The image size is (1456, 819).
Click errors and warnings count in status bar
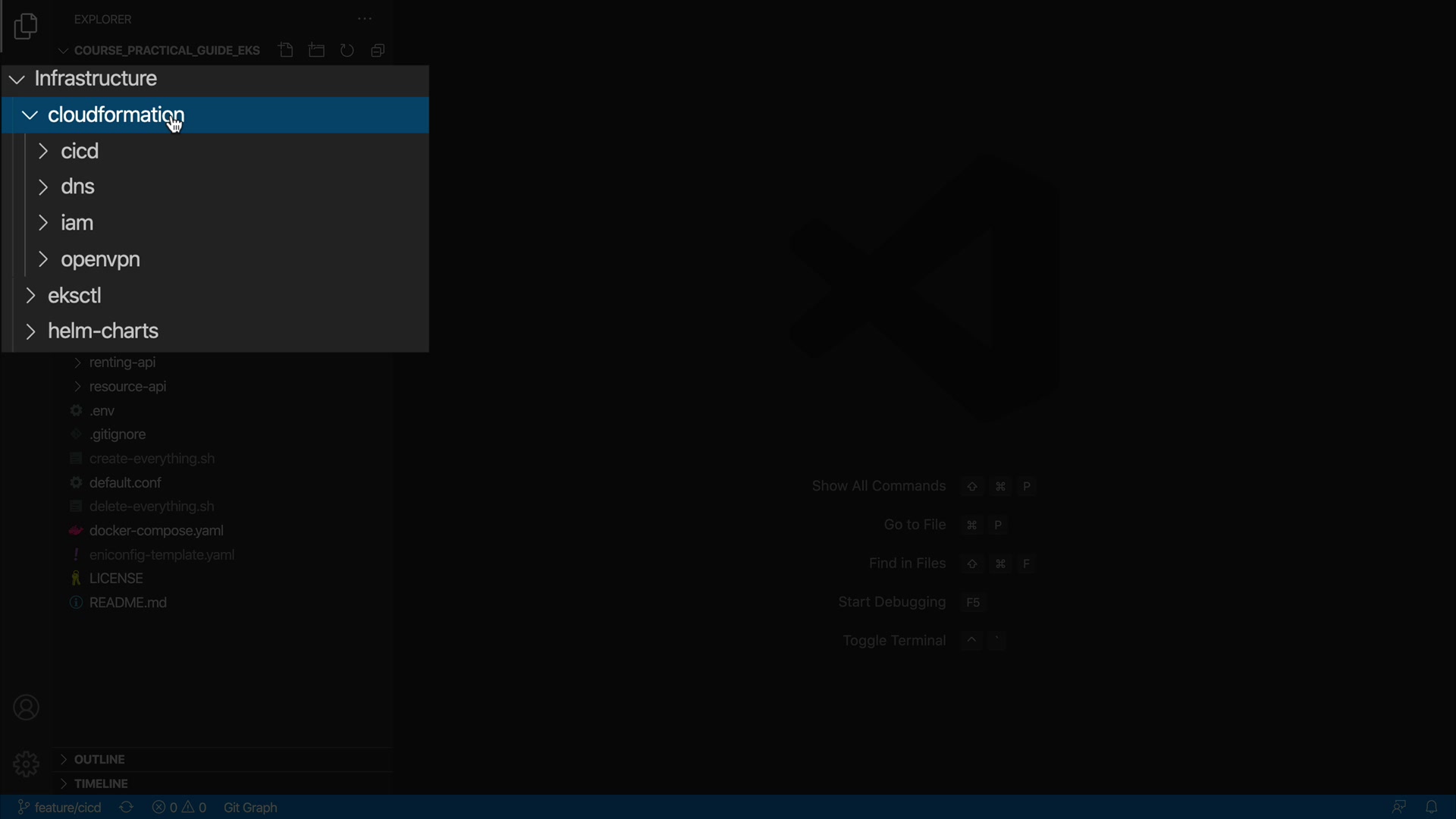point(179,807)
